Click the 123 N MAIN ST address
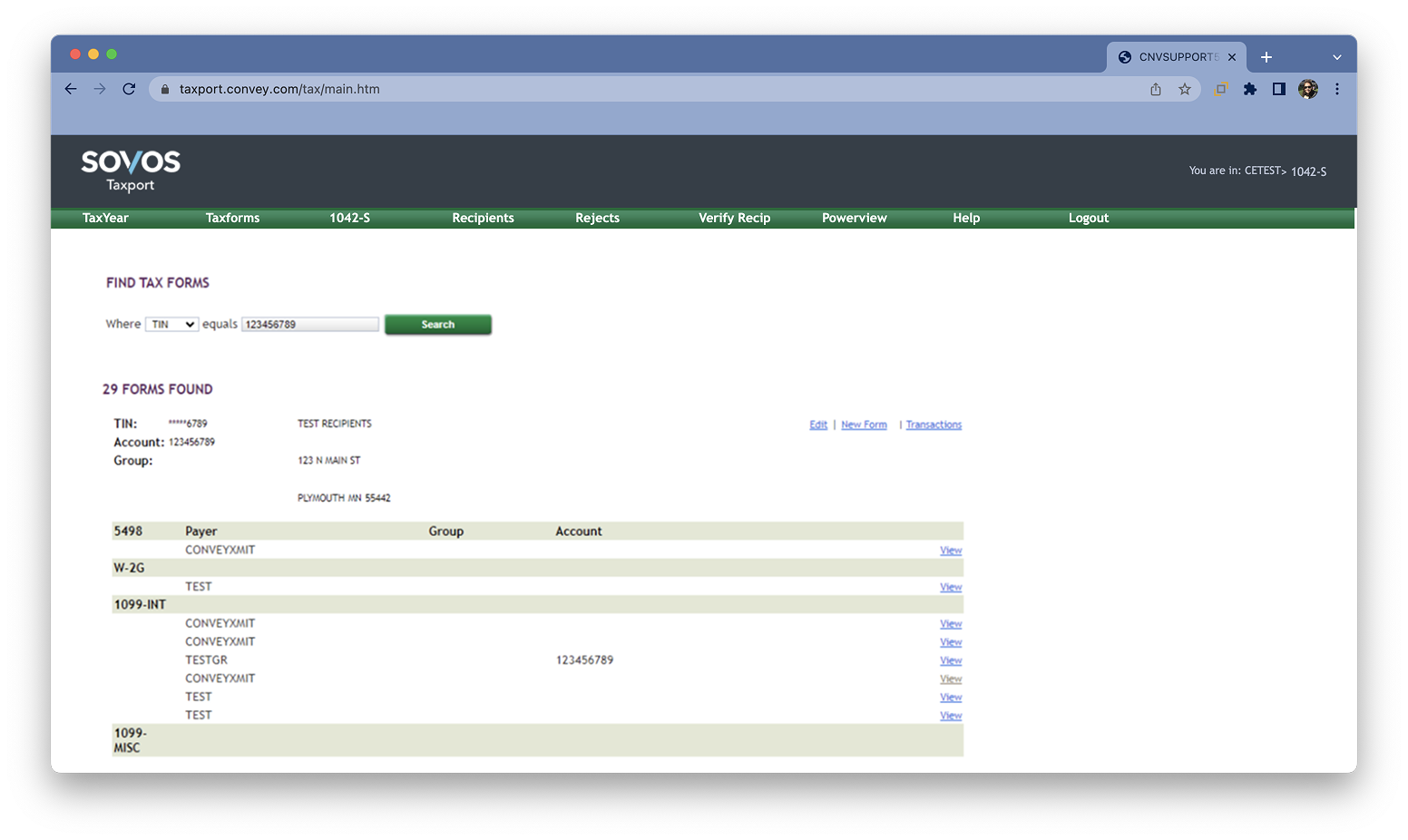Viewport: 1408px width, 840px height. pyautogui.click(x=329, y=461)
